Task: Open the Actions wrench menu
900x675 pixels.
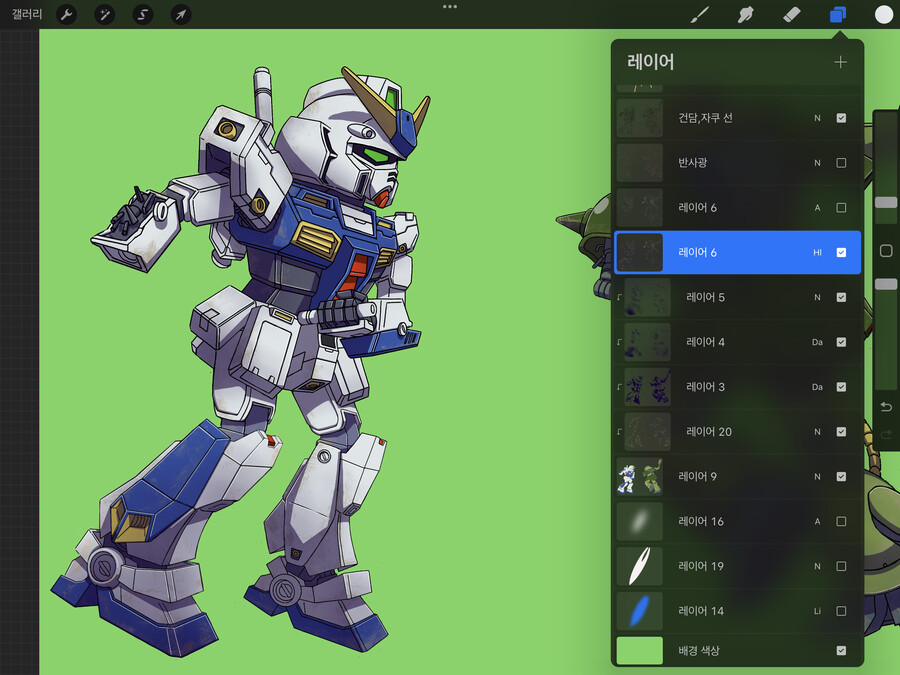Action: point(67,14)
